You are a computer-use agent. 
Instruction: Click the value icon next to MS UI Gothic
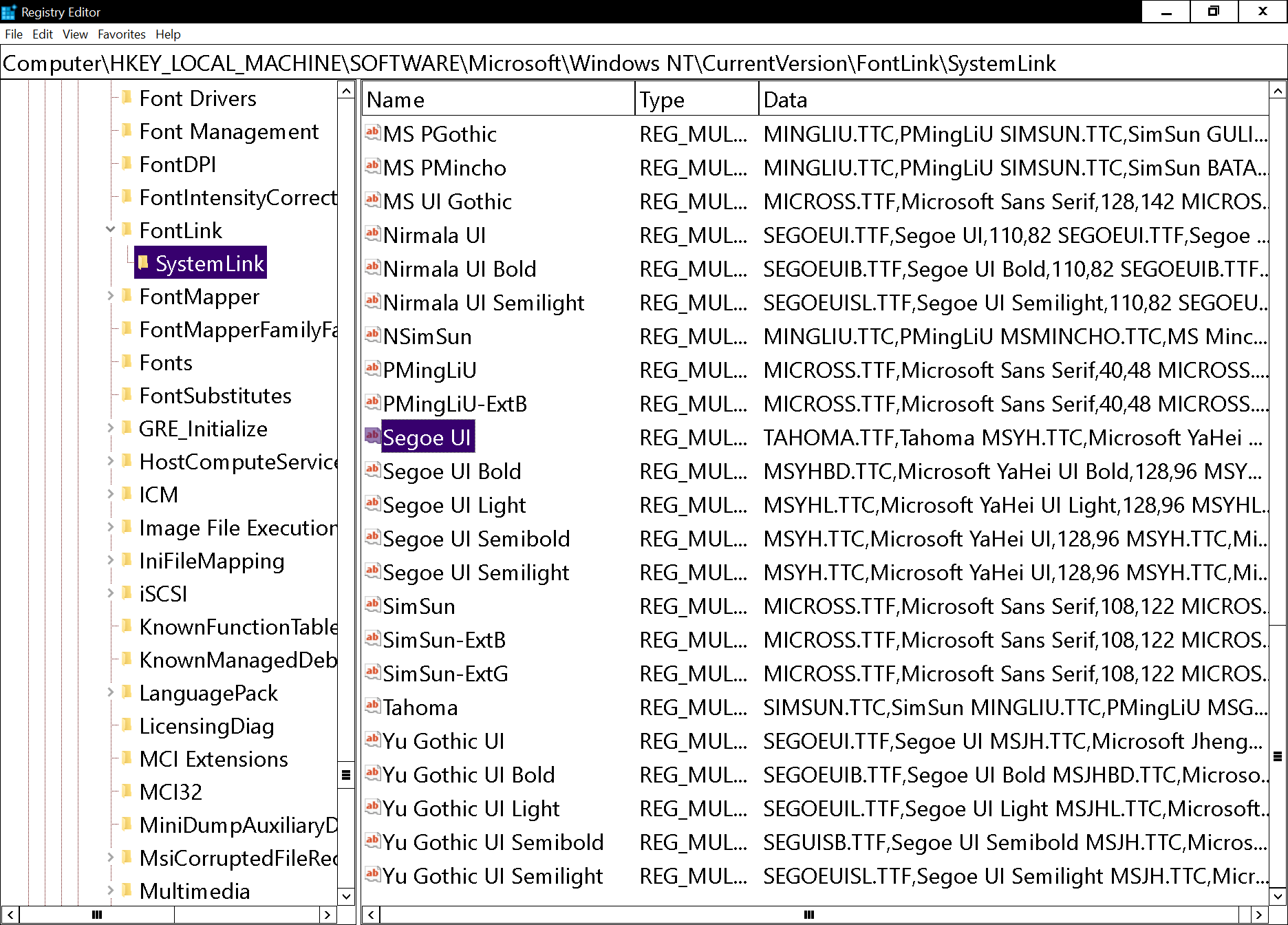pos(372,200)
